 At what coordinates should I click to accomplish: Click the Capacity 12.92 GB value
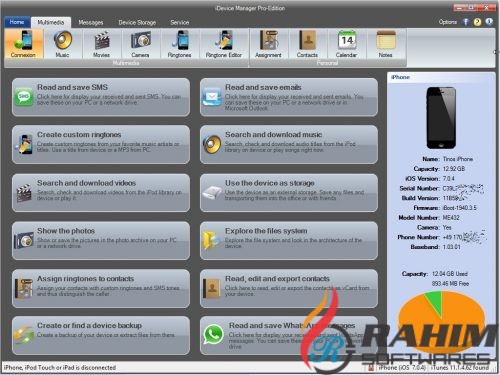pos(454,169)
